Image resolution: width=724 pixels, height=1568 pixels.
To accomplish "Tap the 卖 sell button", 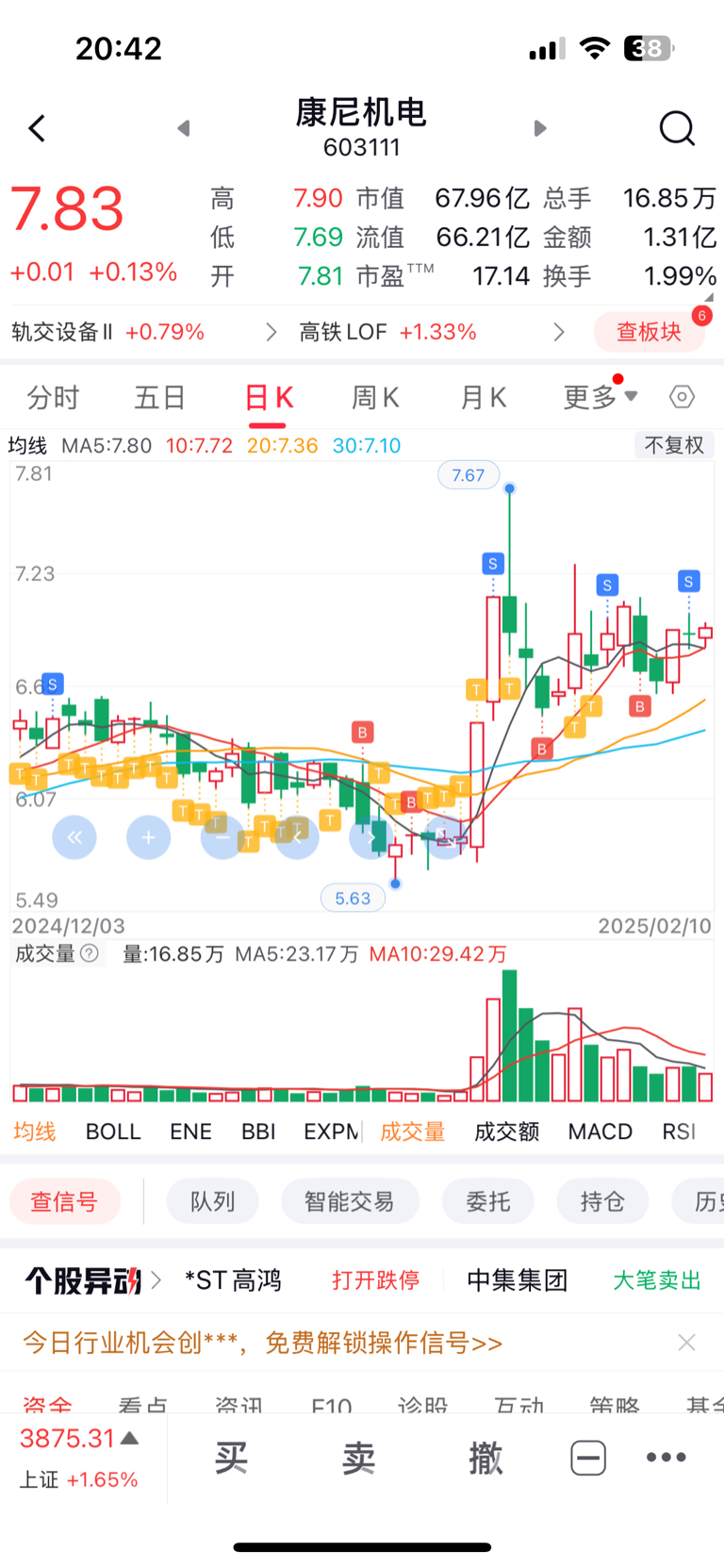I will point(358,1458).
